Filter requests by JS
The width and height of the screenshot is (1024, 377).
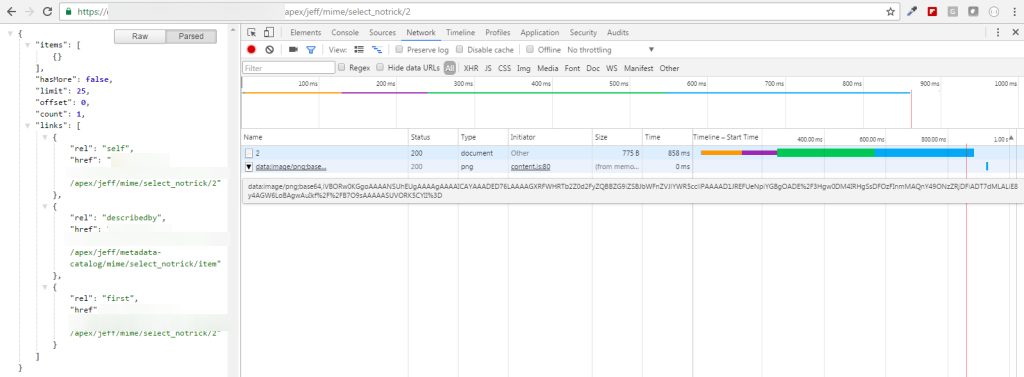(488, 68)
